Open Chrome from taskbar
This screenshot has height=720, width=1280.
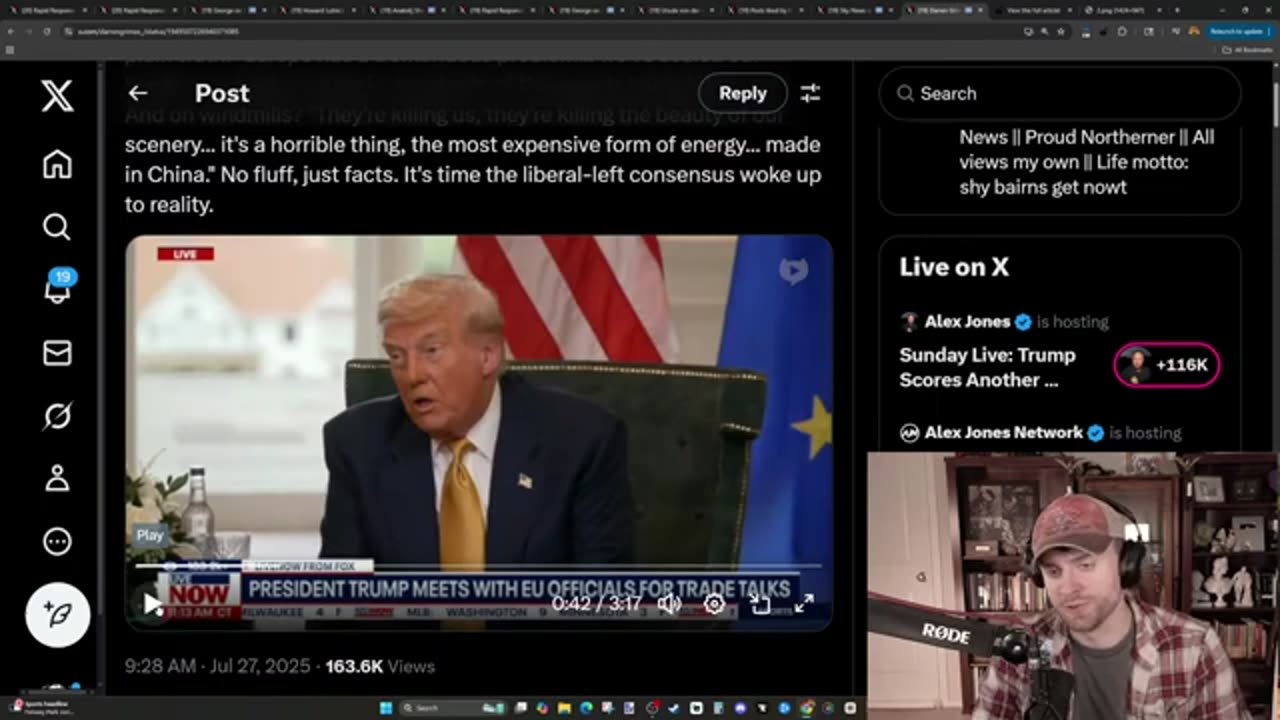tap(806, 708)
